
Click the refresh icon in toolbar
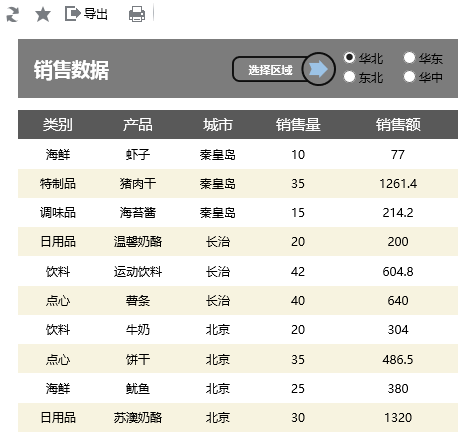click(x=13, y=14)
